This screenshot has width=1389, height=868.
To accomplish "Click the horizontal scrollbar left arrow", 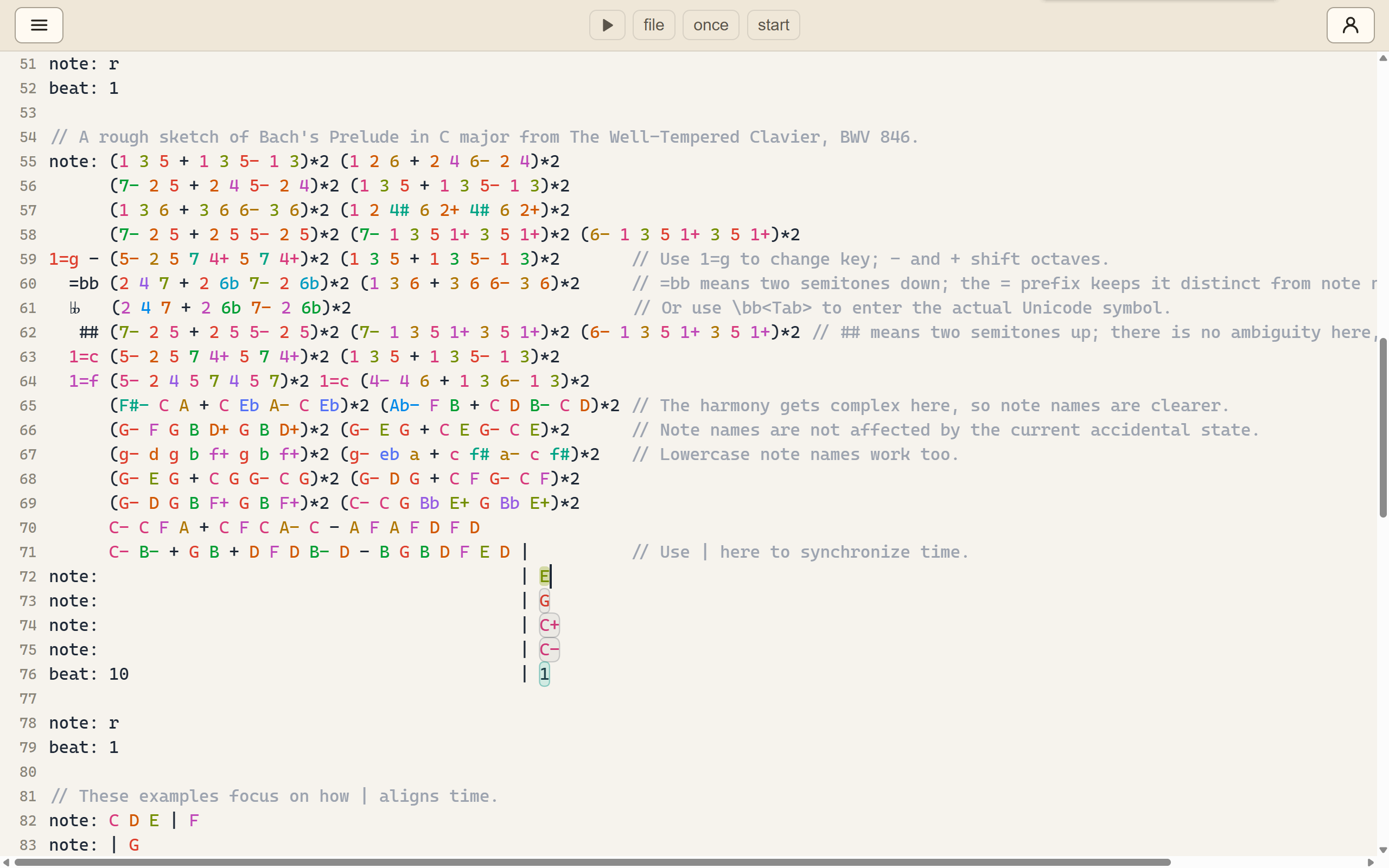I will coord(6,862).
